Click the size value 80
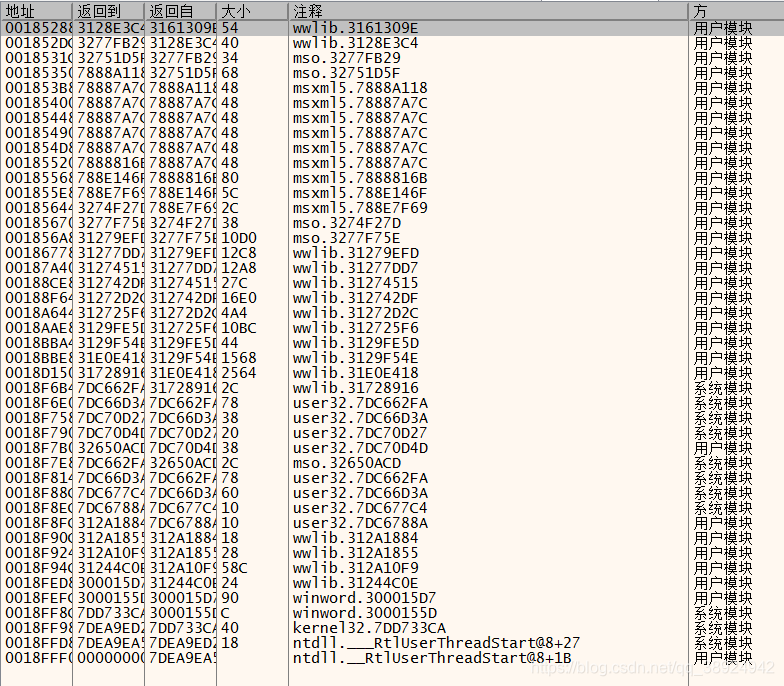 (230, 178)
